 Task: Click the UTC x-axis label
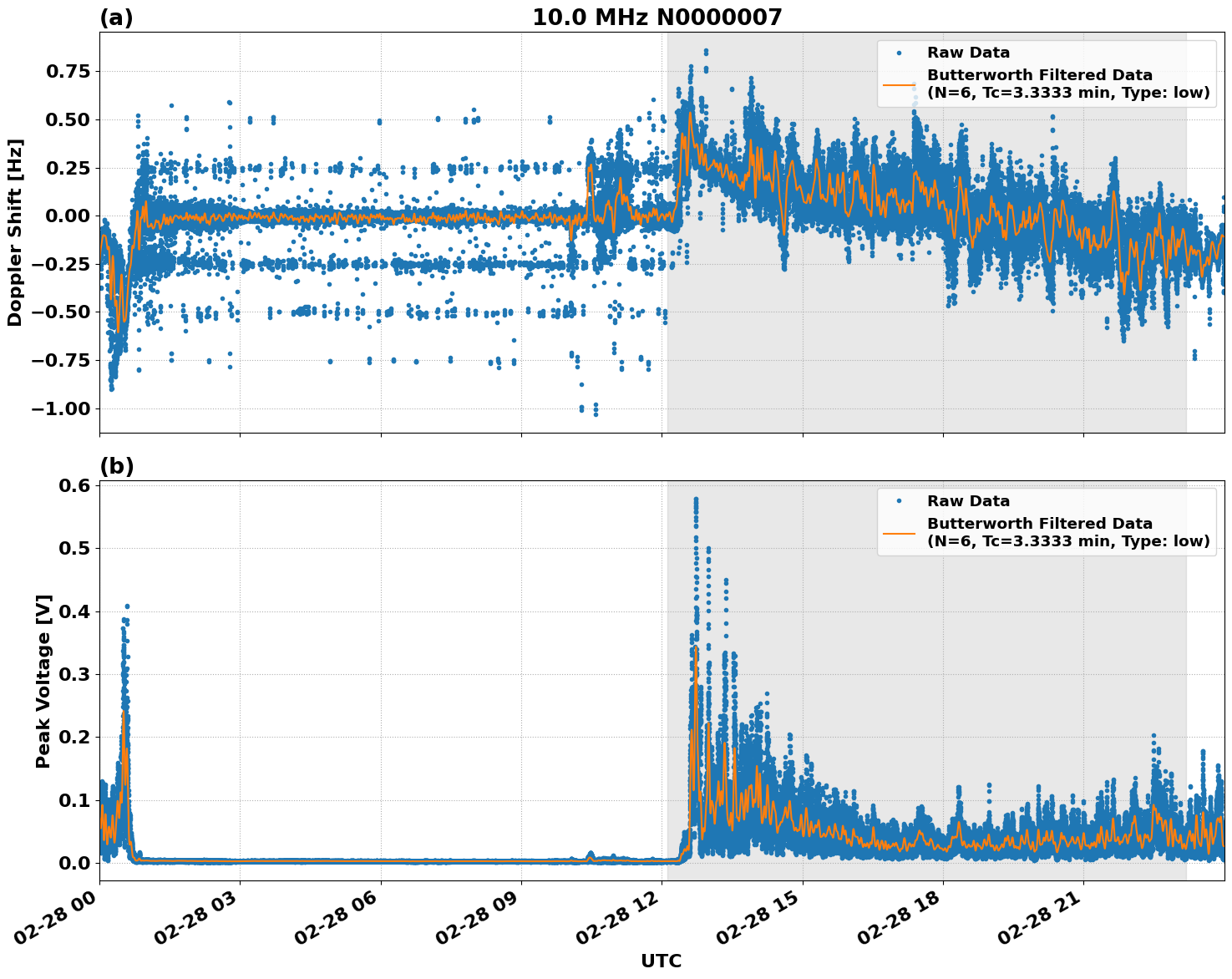click(x=661, y=961)
